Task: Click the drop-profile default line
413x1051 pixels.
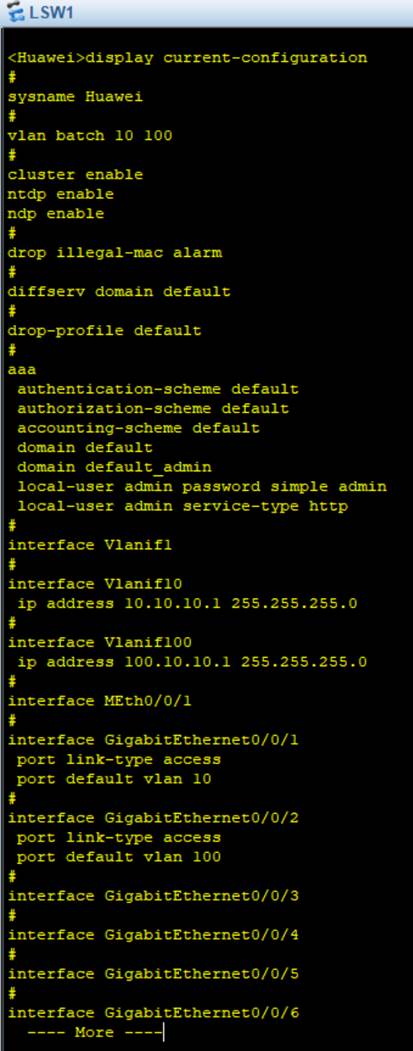Action: coord(104,330)
